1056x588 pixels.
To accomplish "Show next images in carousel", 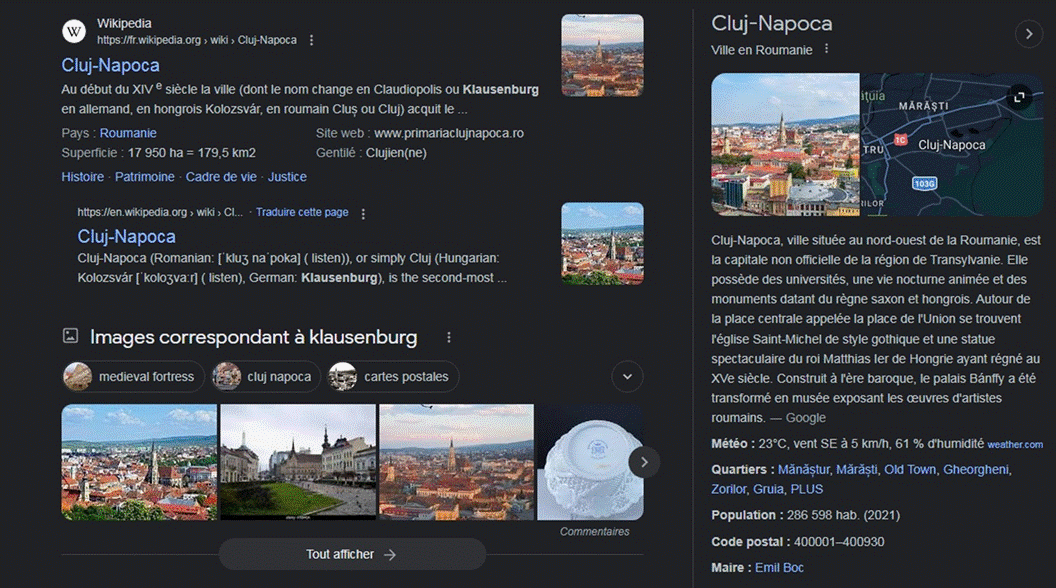I will click(x=644, y=462).
